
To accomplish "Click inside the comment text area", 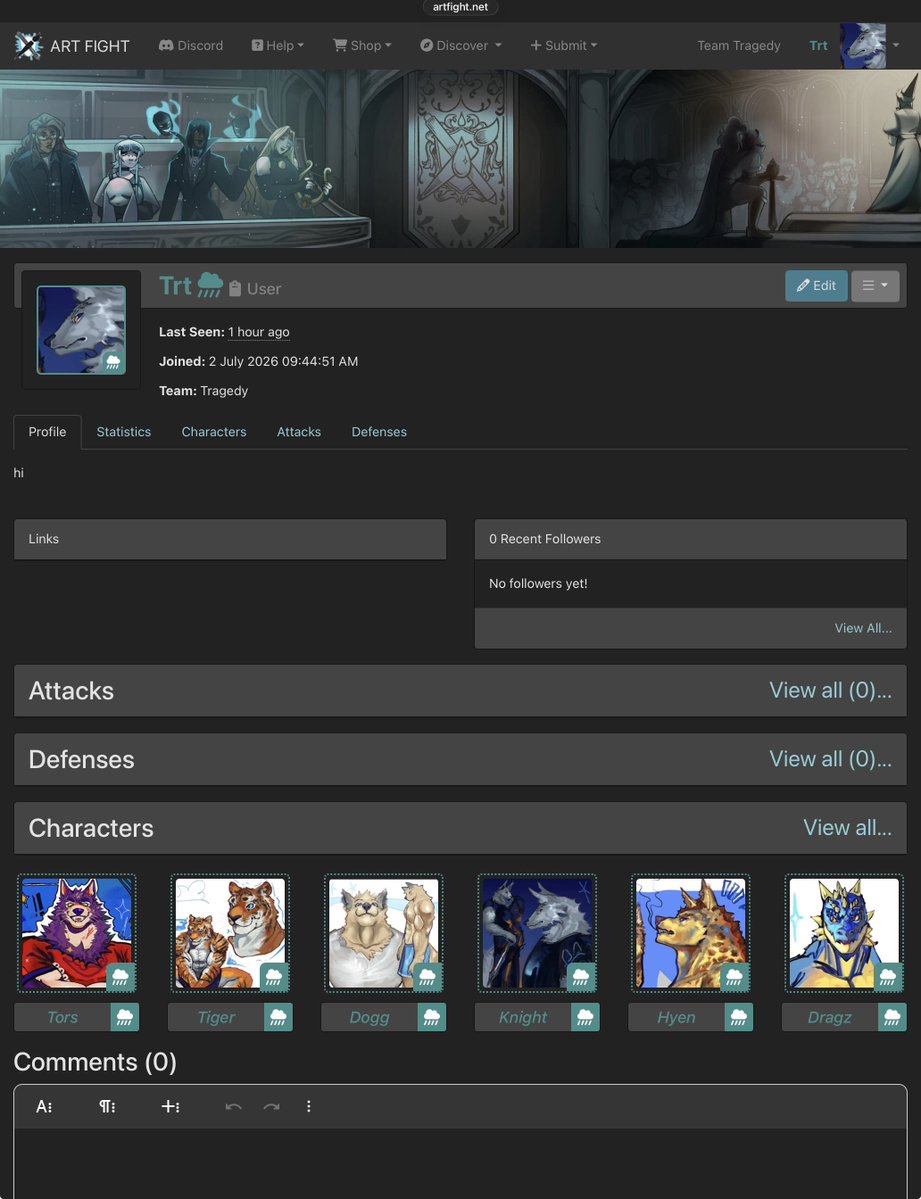I will click(460, 1163).
